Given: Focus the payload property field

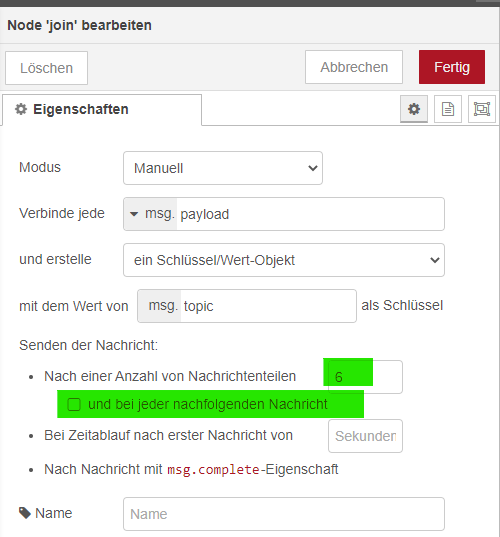Looking at the screenshot, I should (x=310, y=214).
